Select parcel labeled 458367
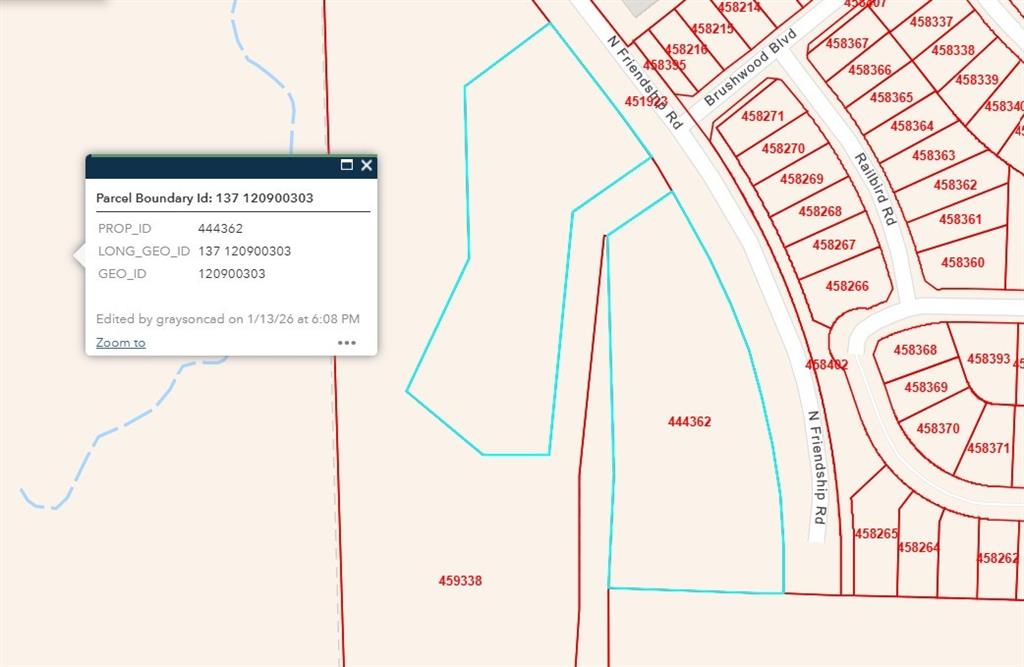Viewport: 1024px width, 667px height. click(x=846, y=44)
